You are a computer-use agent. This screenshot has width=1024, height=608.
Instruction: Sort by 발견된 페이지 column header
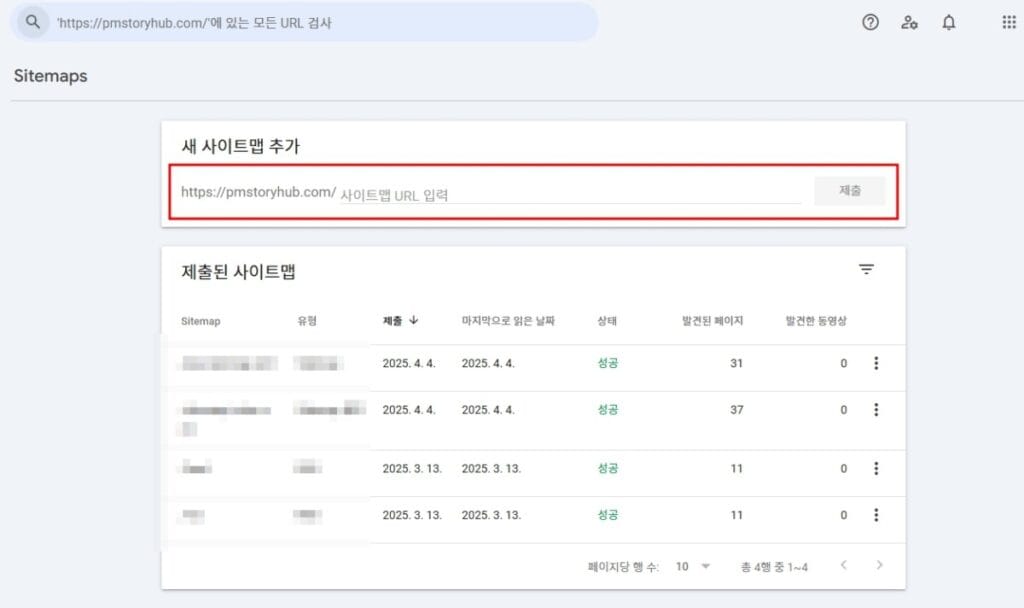click(x=712, y=321)
